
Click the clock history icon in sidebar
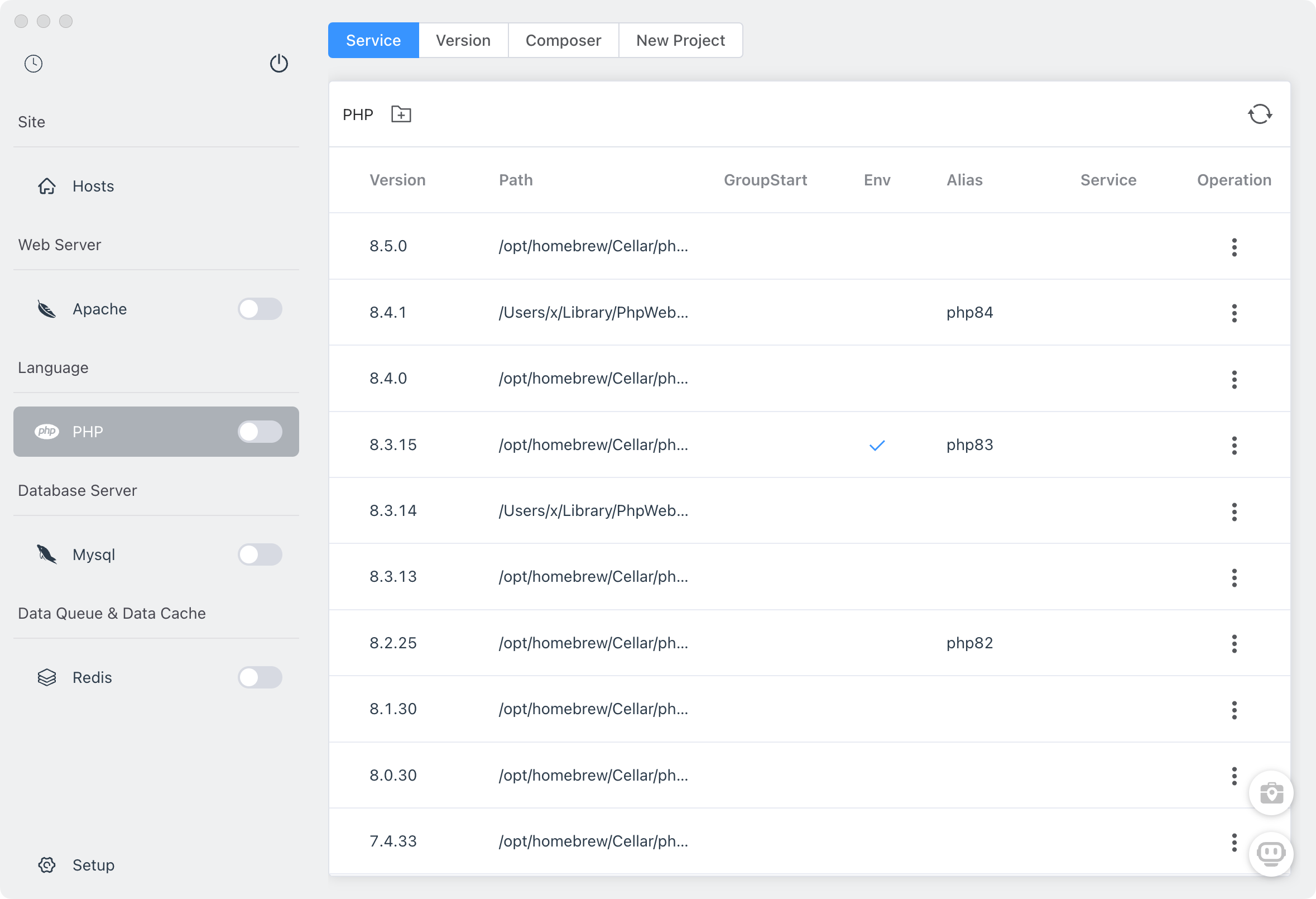[33, 64]
